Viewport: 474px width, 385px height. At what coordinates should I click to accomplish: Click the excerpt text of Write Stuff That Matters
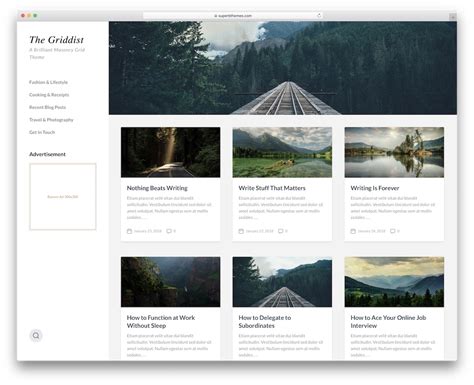(x=281, y=208)
